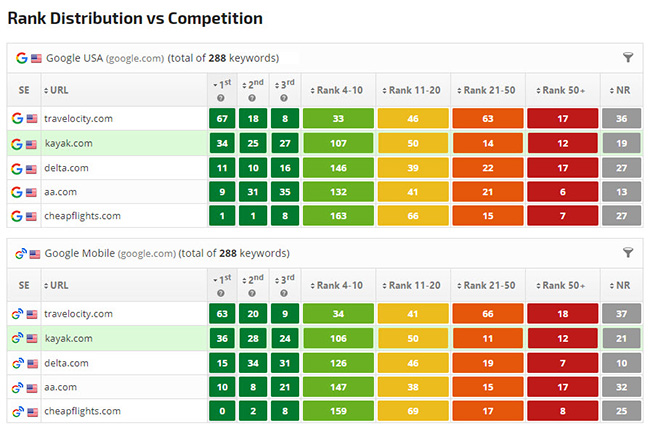Click help icon under 1st column, USA table
Viewport: 650px width, 431px height.
222,98
